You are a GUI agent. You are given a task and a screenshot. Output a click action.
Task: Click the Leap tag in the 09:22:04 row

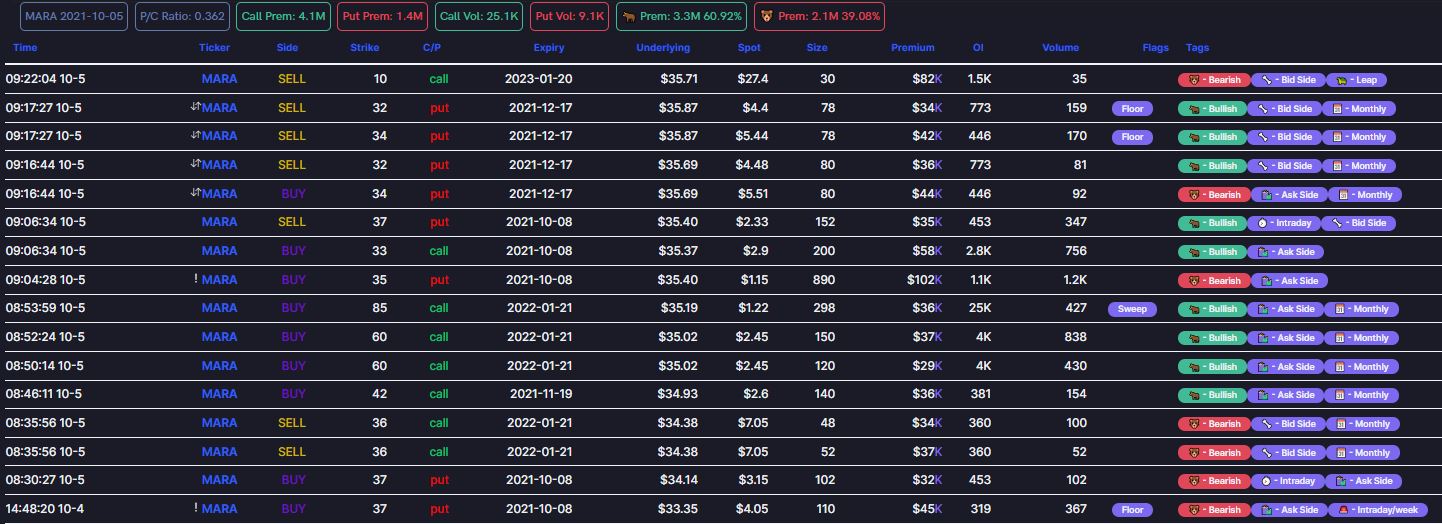tap(1357, 80)
